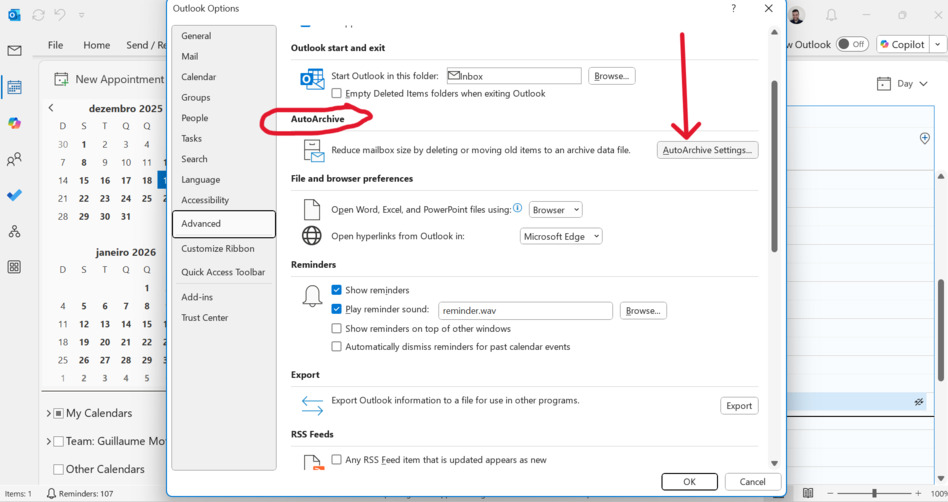The height and width of the screenshot is (502, 948).
Task: Open the More Apps grid icon in the sidebar
Action: click(15, 267)
